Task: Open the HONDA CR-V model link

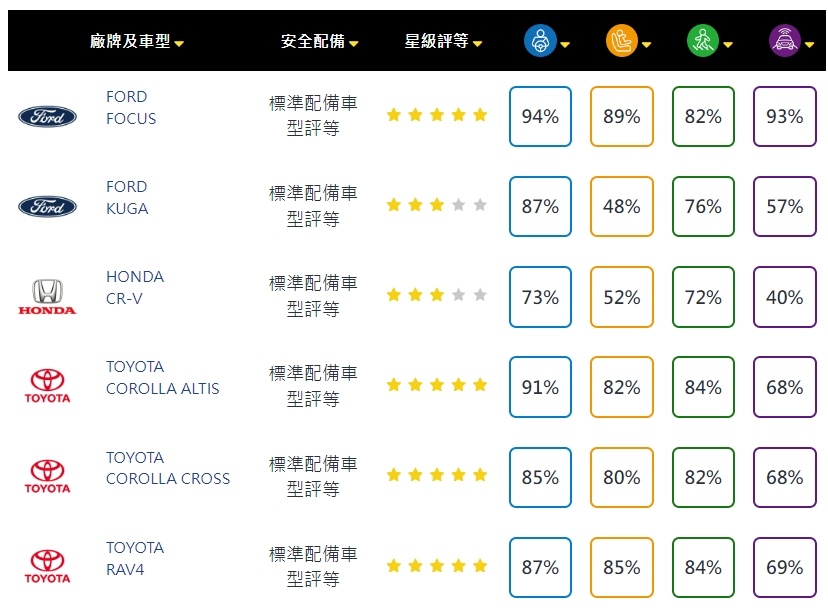Action: 134,288
